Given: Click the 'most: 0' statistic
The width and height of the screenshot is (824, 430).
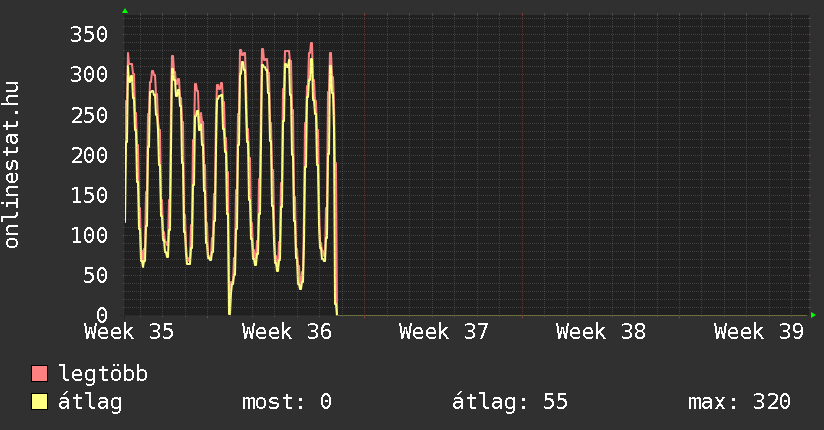Looking at the screenshot, I should point(287,402).
